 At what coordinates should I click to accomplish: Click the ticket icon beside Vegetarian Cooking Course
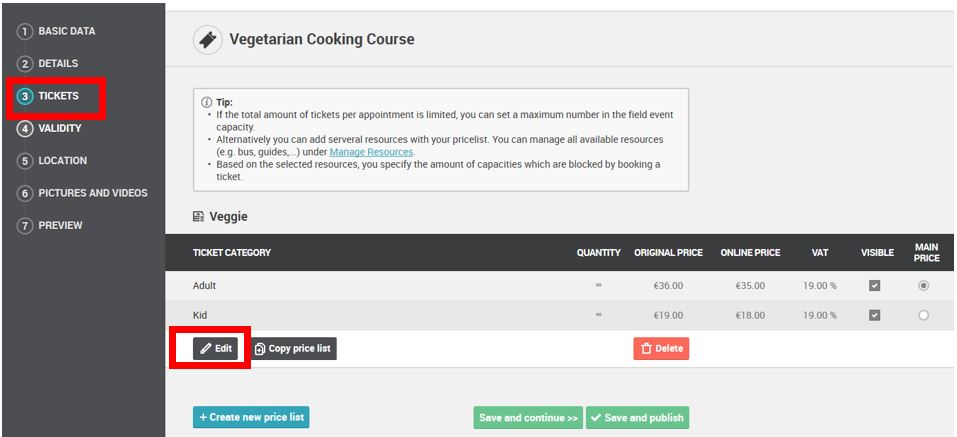[208, 40]
